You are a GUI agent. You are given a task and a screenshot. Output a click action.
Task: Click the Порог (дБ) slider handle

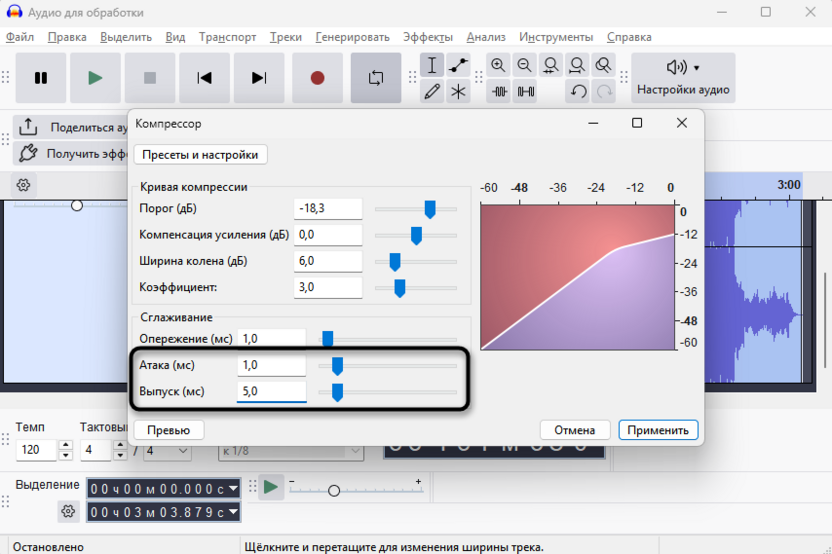click(x=430, y=209)
